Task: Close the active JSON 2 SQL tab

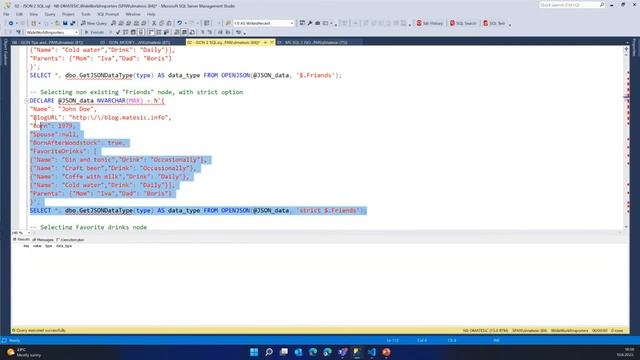Action: tap(272, 42)
